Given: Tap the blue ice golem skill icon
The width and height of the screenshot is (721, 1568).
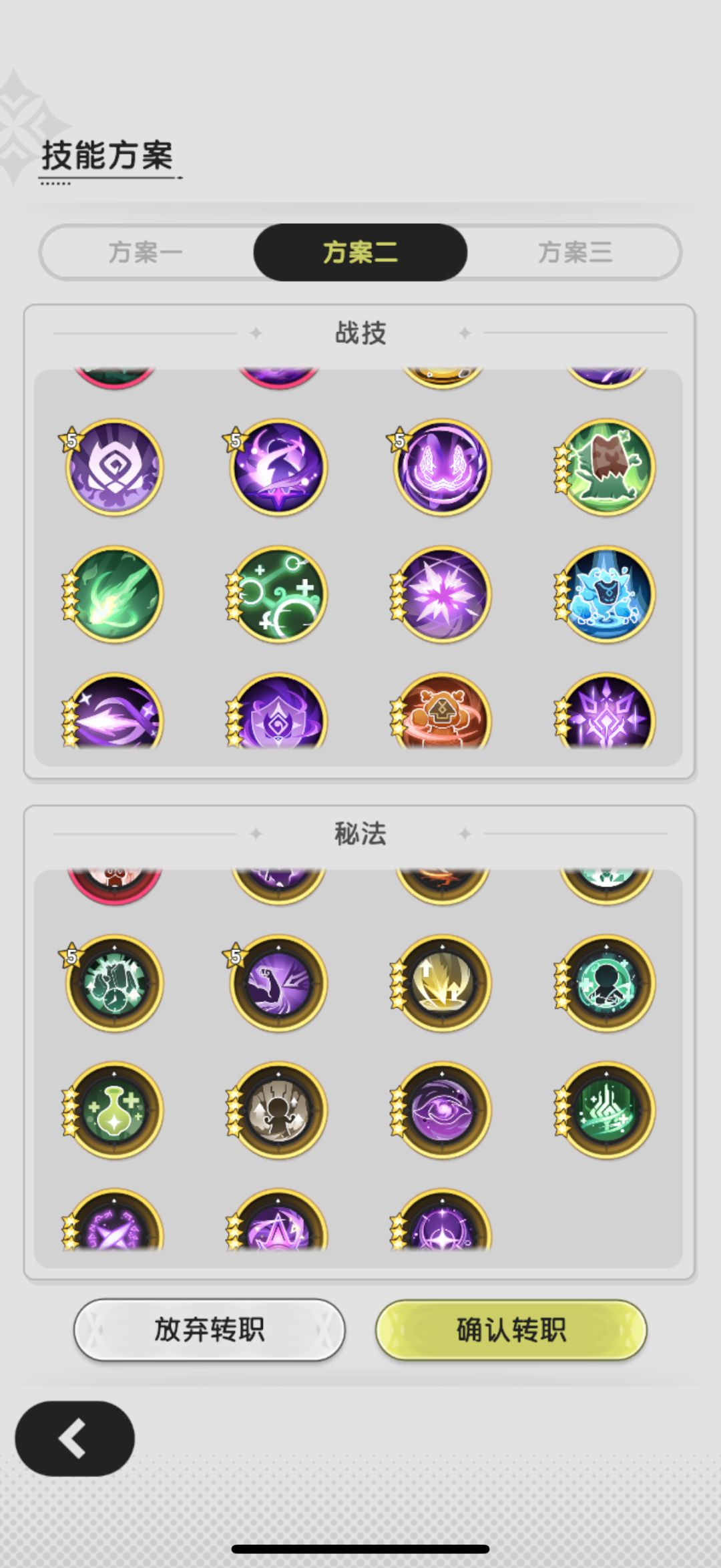Looking at the screenshot, I should click(606, 594).
